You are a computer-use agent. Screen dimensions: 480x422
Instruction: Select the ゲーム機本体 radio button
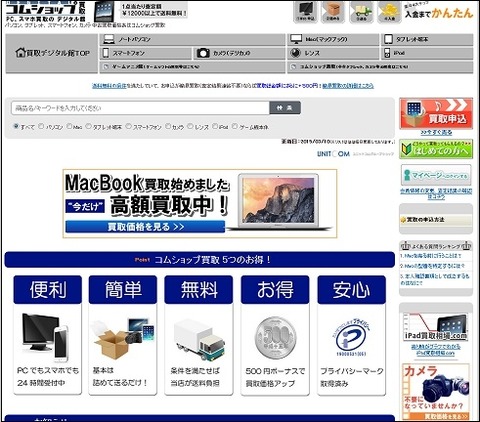tap(235, 126)
